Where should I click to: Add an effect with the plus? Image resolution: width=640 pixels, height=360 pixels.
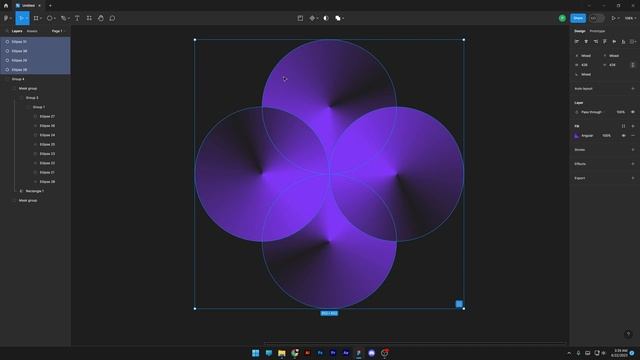coord(633,164)
